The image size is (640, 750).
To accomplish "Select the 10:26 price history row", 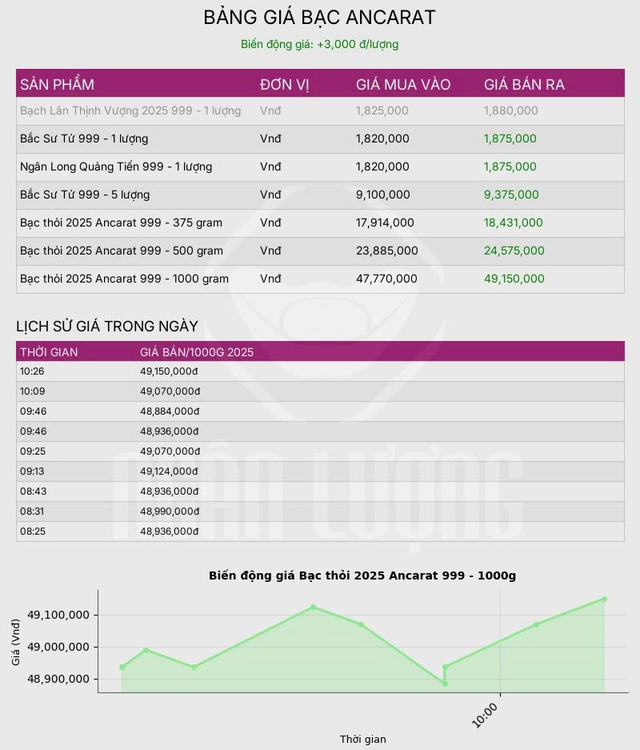I will (32, 371).
